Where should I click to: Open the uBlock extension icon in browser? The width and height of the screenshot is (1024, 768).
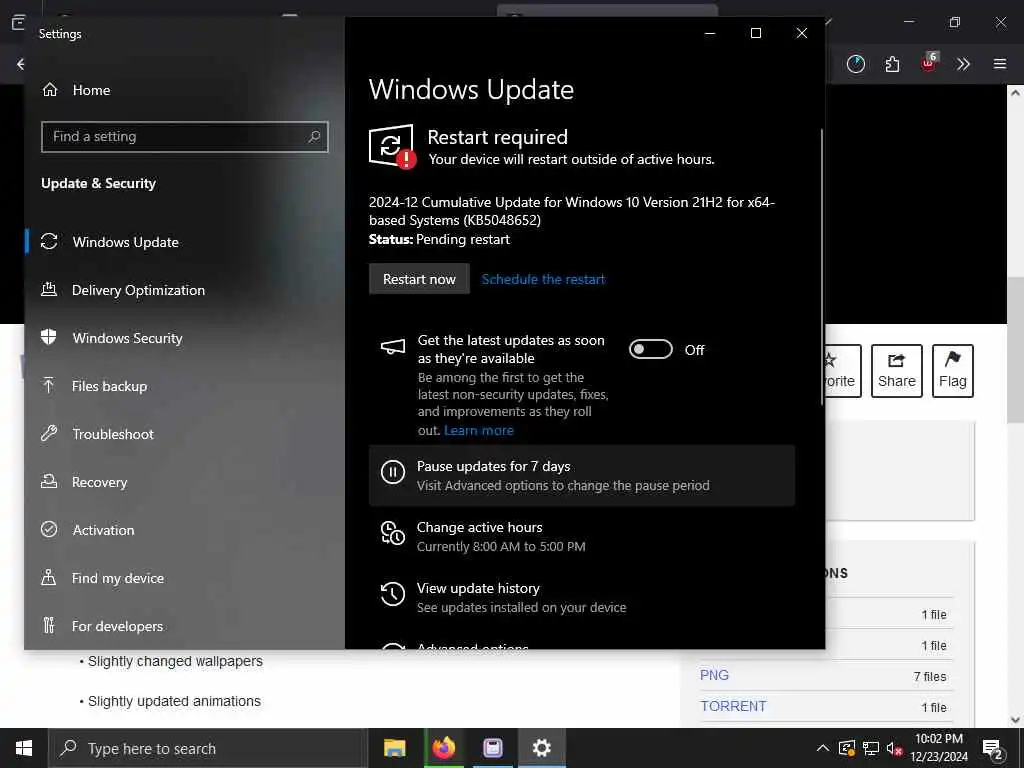(x=929, y=63)
